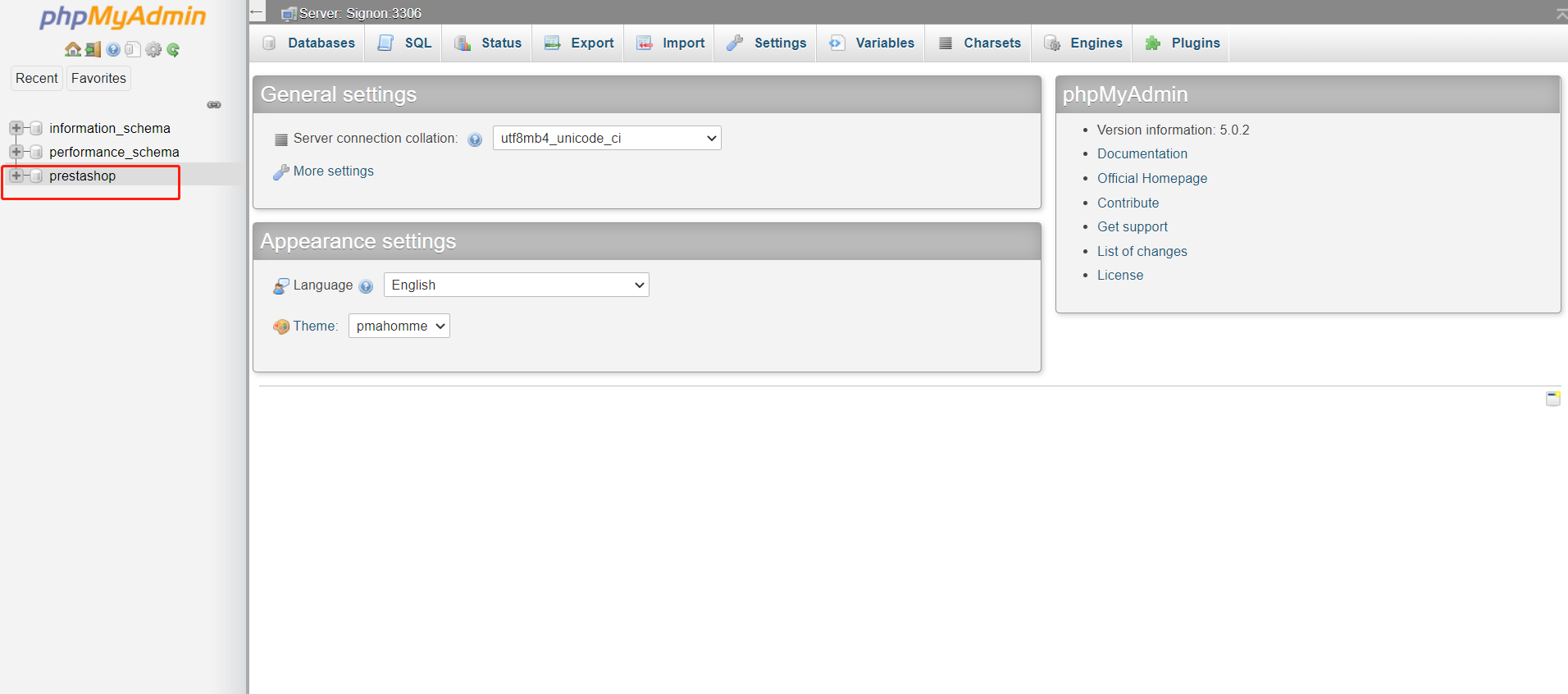Switch to the Variables tab
Viewport: 1568px width, 694px height.
point(871,43)
